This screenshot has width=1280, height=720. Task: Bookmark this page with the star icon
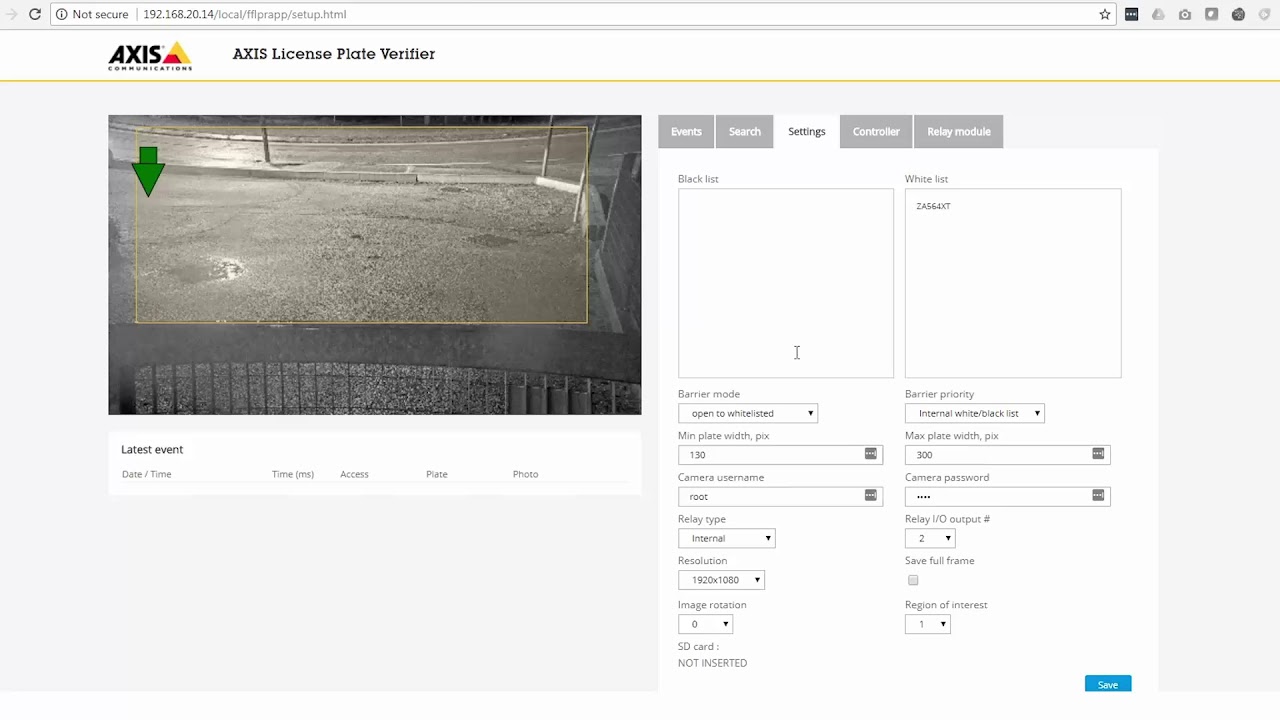point(1105,14)
